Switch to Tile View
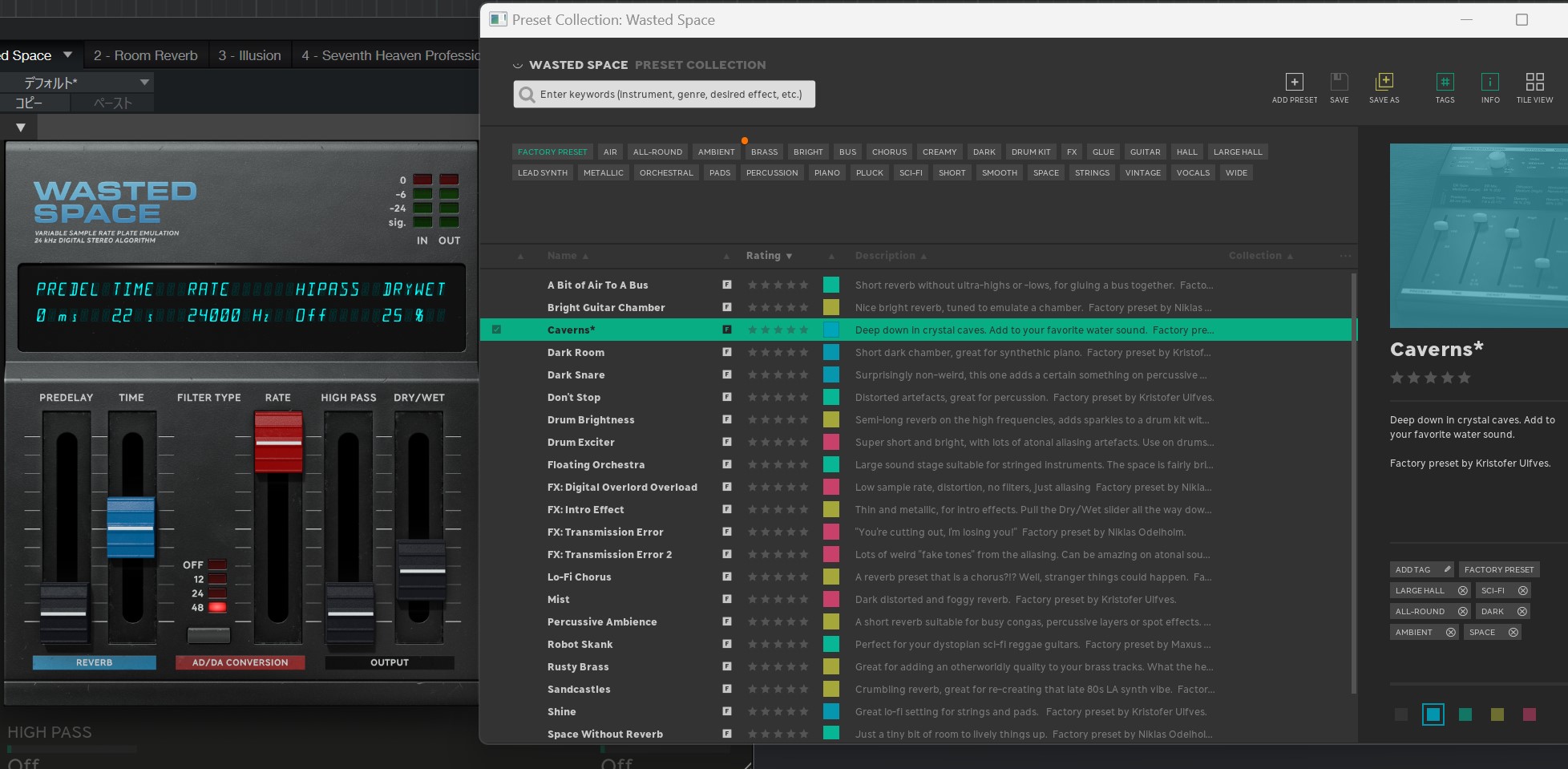 pos(1534,83)
